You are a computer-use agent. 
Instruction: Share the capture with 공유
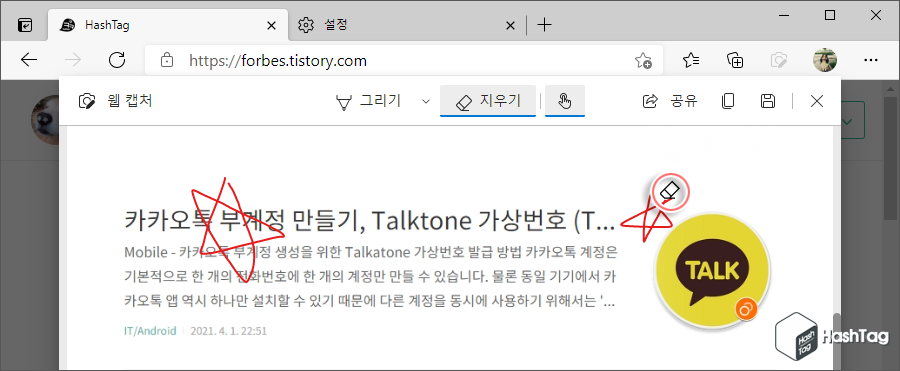(670, 102)
